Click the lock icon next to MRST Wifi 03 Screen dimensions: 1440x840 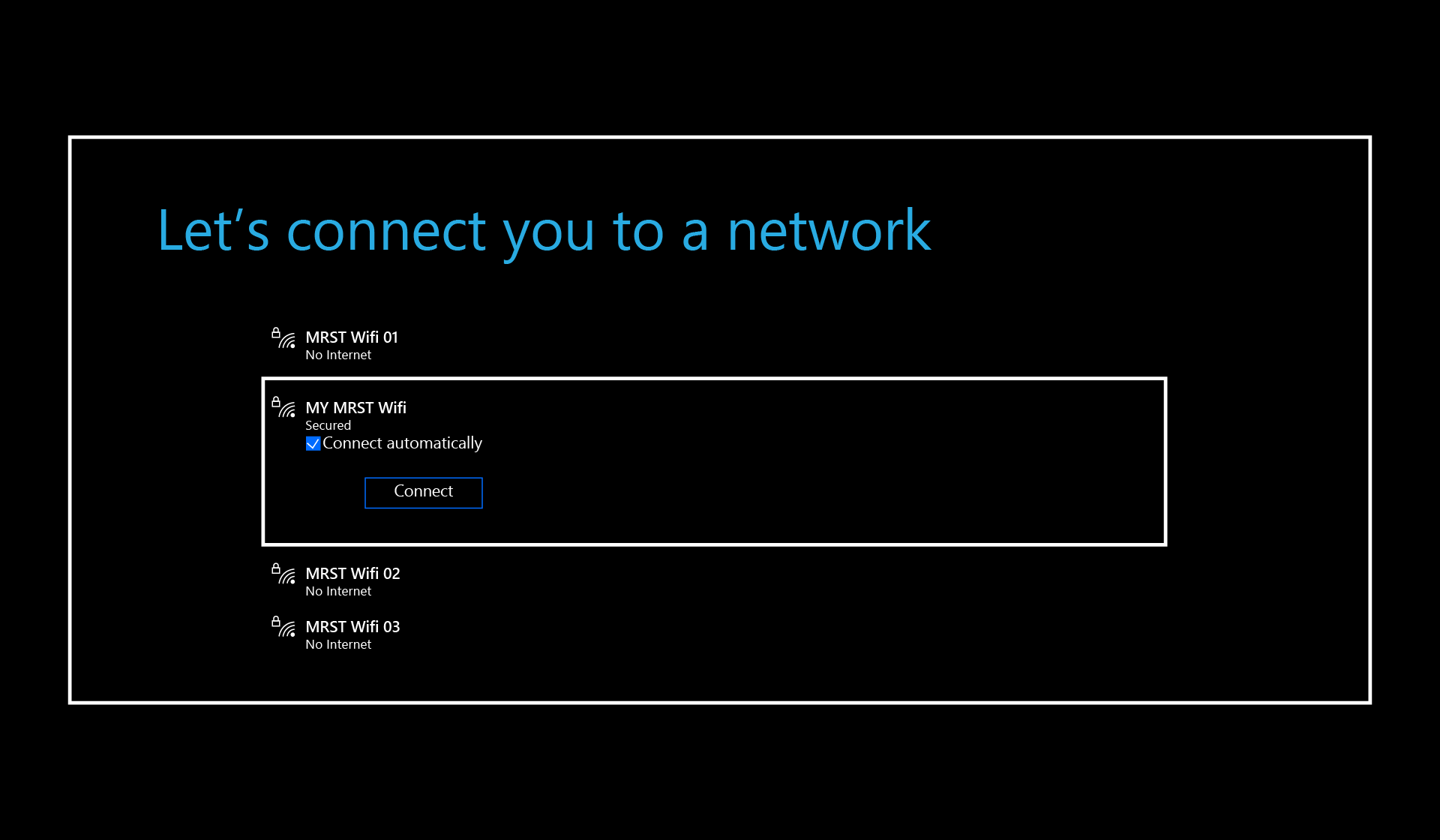tap(277, 623)
